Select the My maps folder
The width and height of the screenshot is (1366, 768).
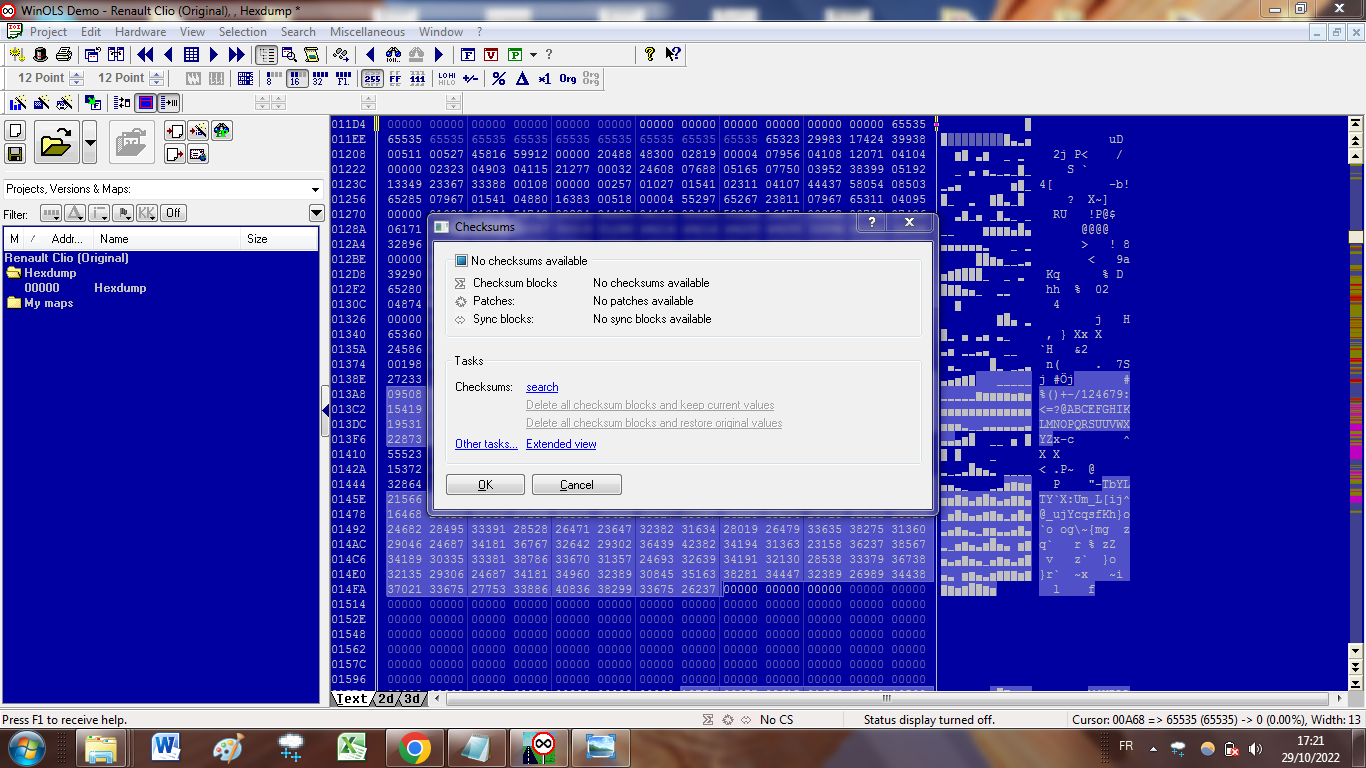click(x=48, y=303)
